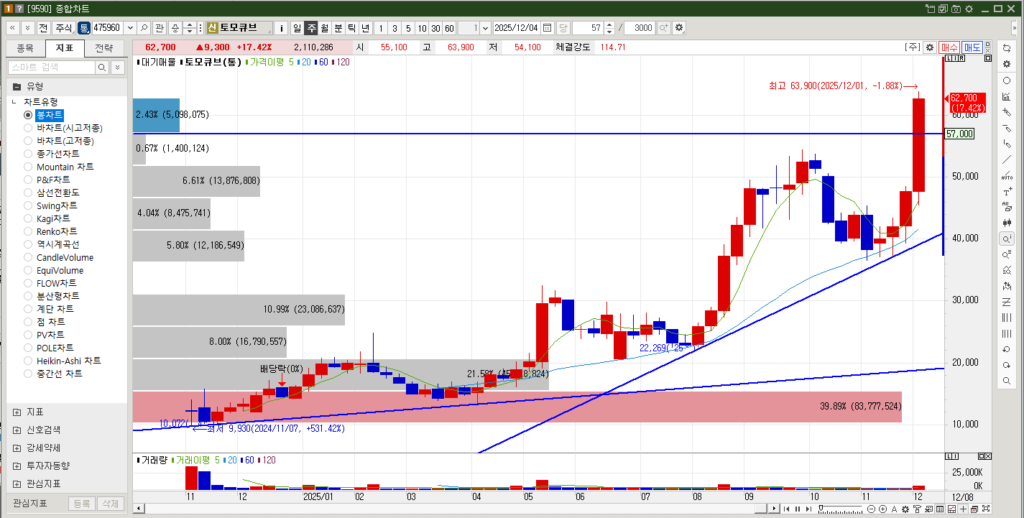Expand the 신호검색 tree section
Screen dimensions: 1024x518
point(17,429)
